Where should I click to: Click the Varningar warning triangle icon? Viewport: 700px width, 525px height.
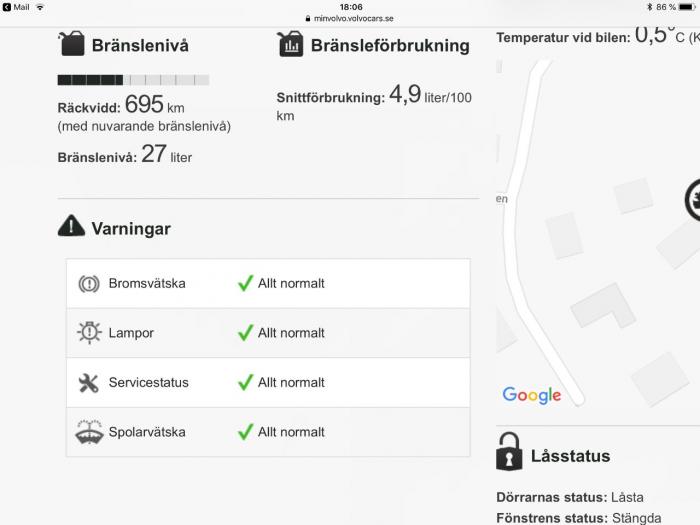tap(71, 225)
